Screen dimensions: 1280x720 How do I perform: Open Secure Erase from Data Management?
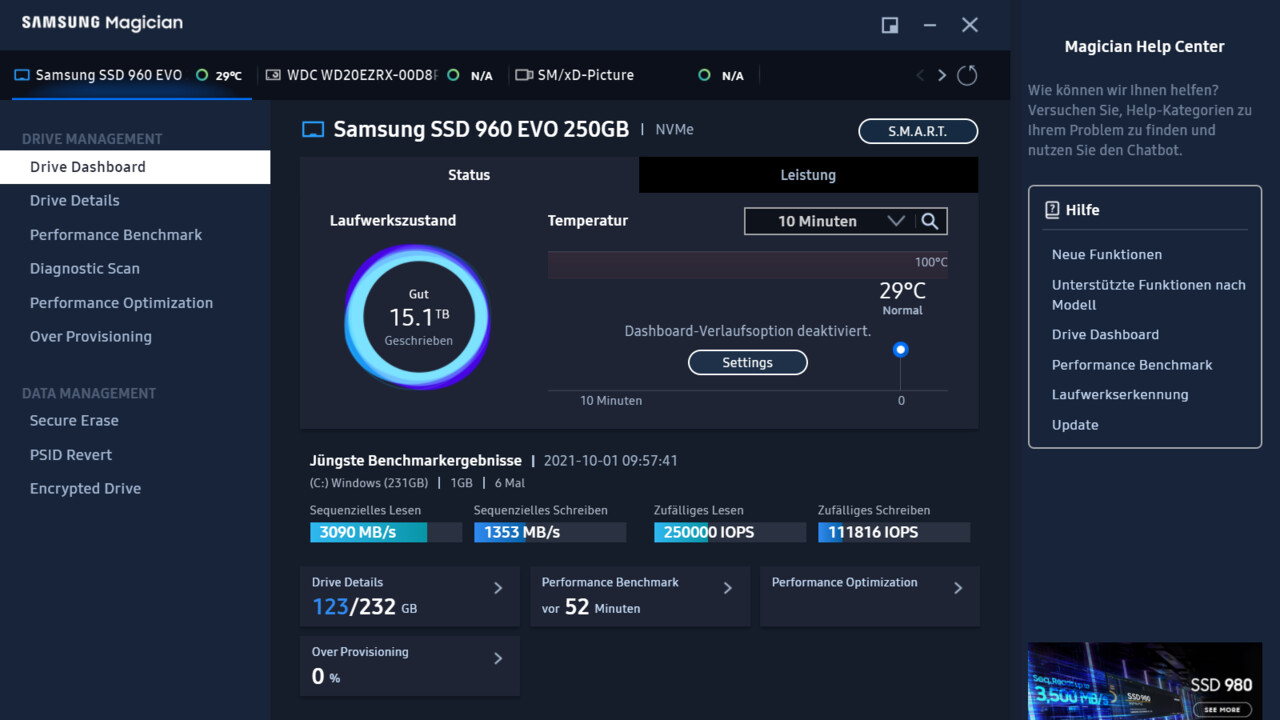pyautogui.click(x=74, y=420)
